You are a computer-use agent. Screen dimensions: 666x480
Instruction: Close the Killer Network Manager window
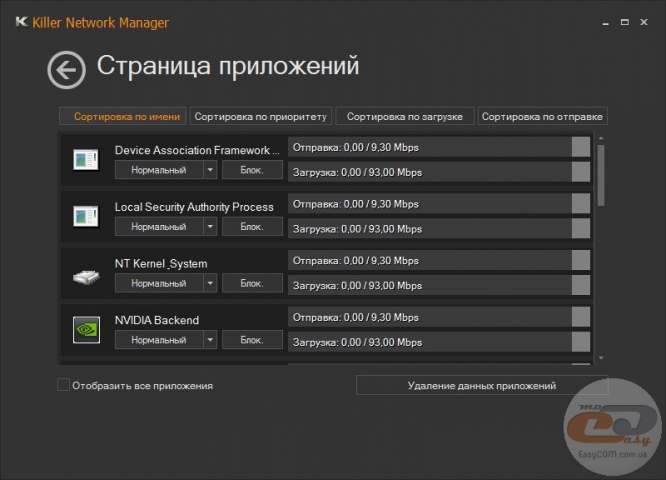coord(644,22)
